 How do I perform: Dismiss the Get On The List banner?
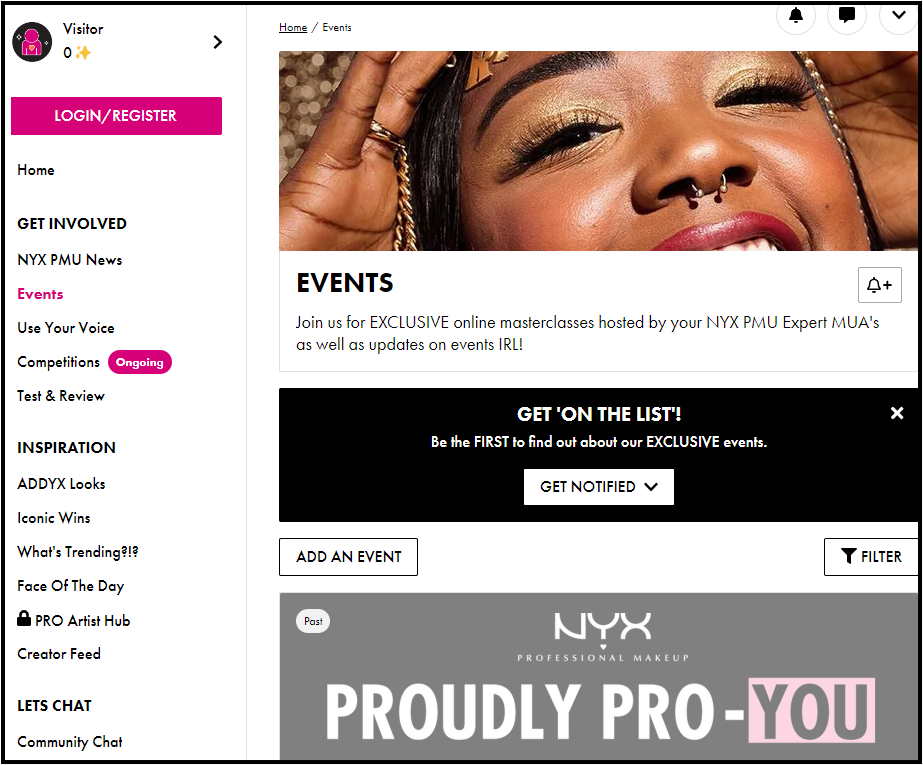897,413
